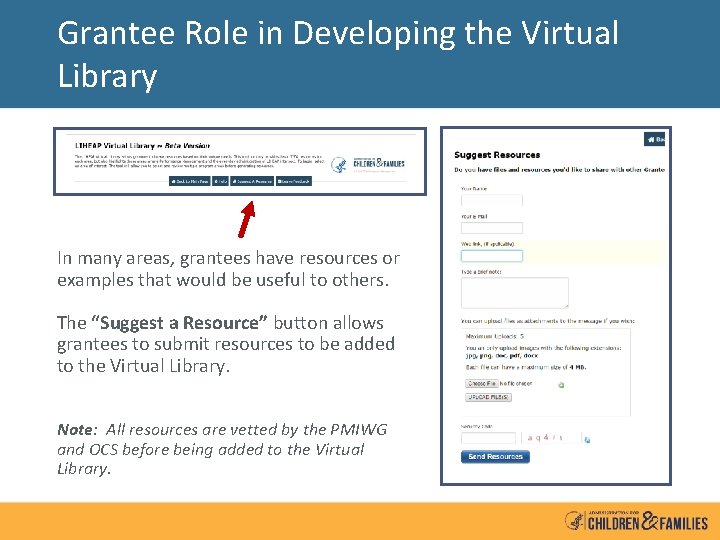Click the HHS eagle logo icon

click(x=339, y=164)
